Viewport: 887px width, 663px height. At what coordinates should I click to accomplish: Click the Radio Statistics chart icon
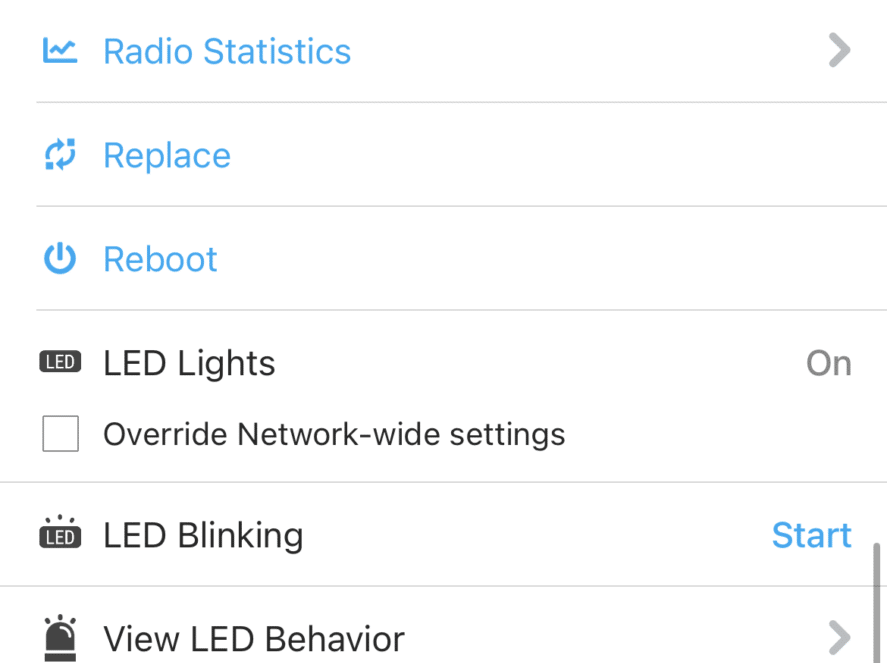pyautogui.click(x=60, y=51)
